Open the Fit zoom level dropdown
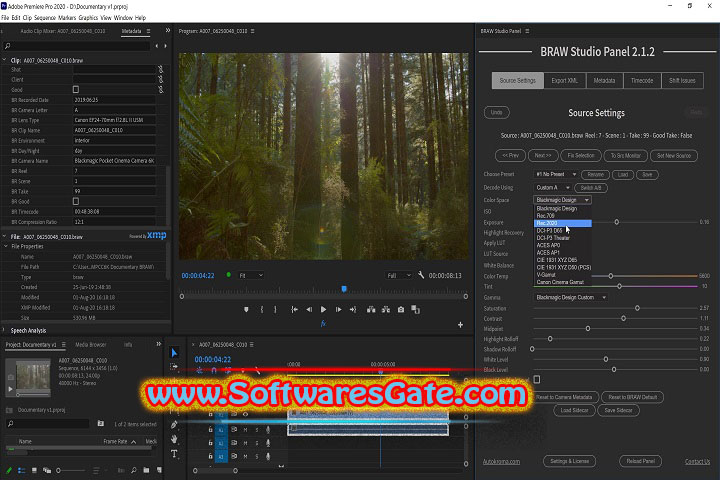 tap(251, 276)
